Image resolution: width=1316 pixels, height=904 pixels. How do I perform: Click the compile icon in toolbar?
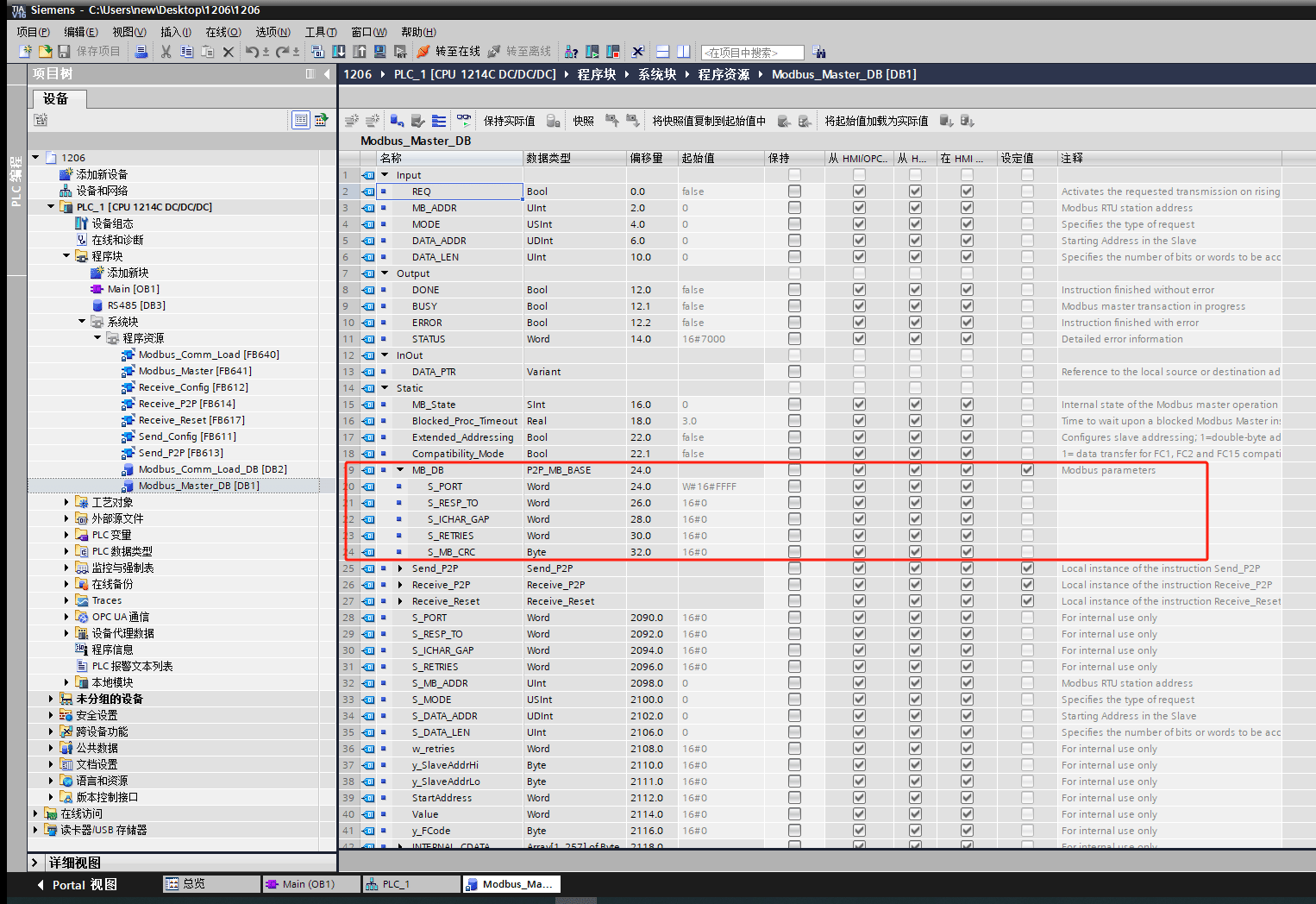click(x=317, y=52)
